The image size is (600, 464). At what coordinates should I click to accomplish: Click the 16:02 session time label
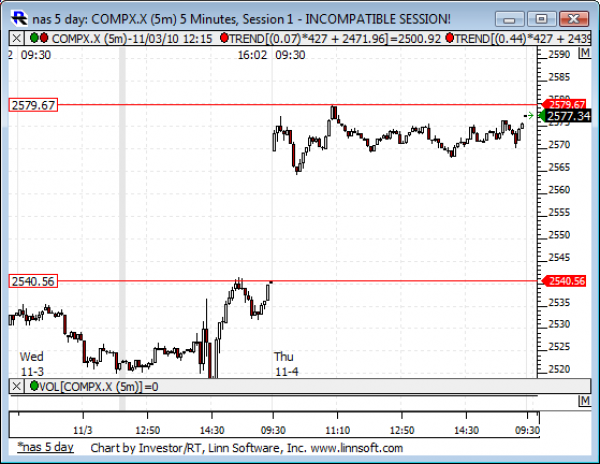[252, 55]
